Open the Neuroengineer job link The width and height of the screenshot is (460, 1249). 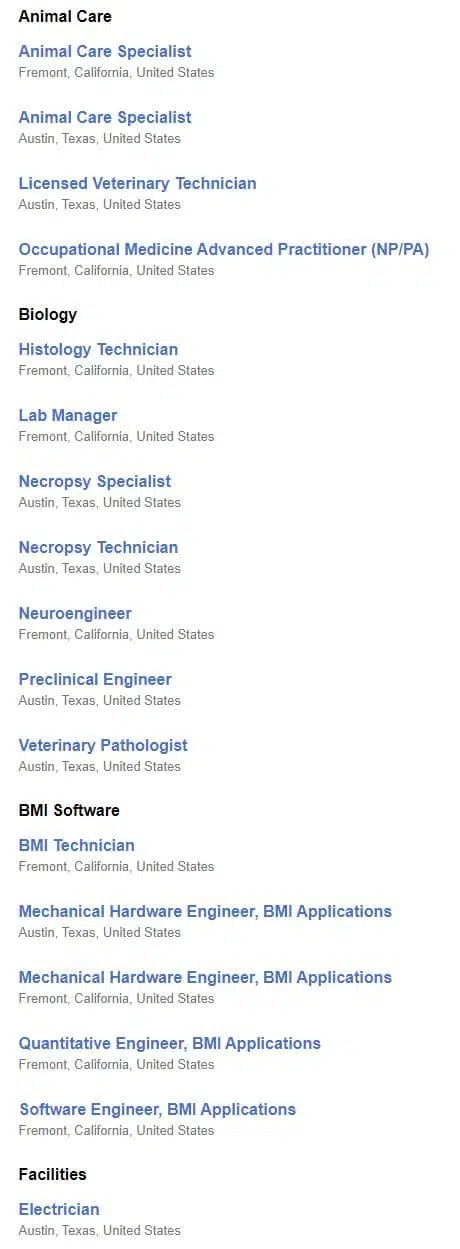pos(75,613)
